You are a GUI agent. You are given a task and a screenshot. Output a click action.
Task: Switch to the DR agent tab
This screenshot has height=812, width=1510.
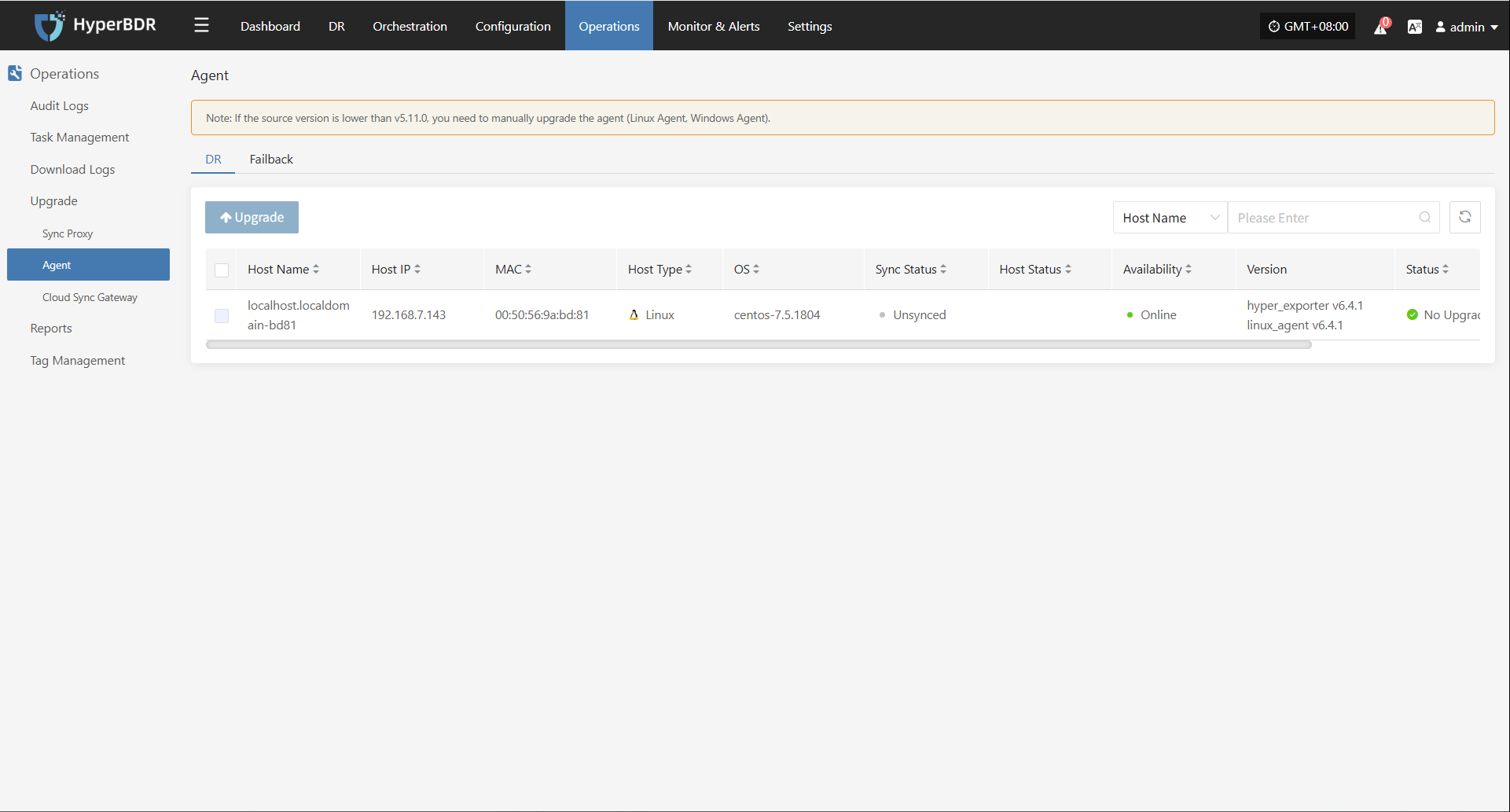tap(213, 159)
